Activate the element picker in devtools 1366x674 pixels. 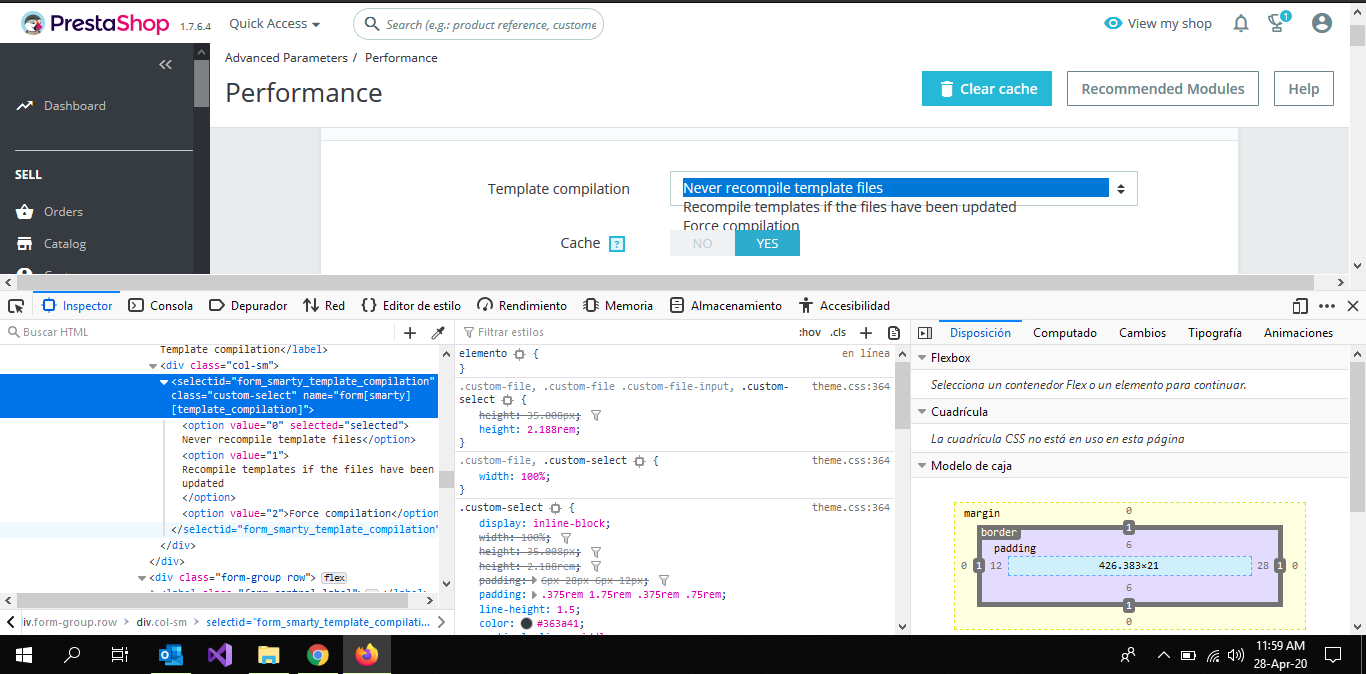[15, 306]
